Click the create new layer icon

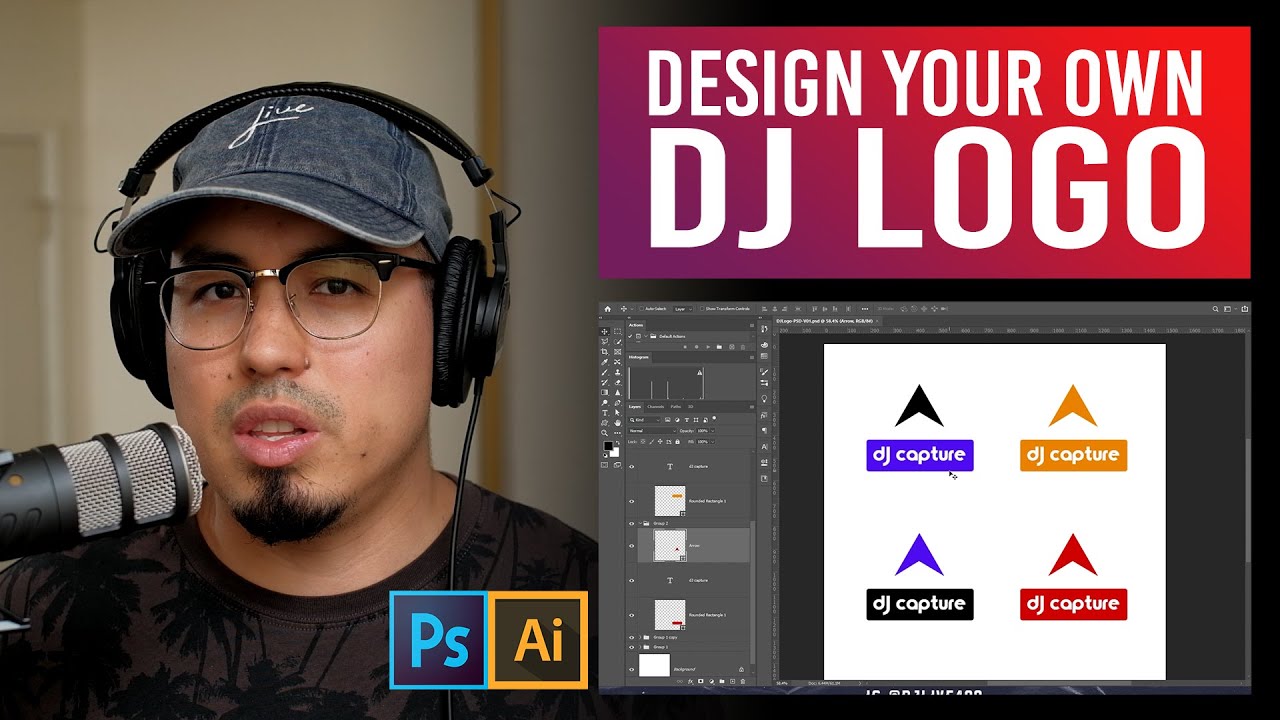click(732, 681)
